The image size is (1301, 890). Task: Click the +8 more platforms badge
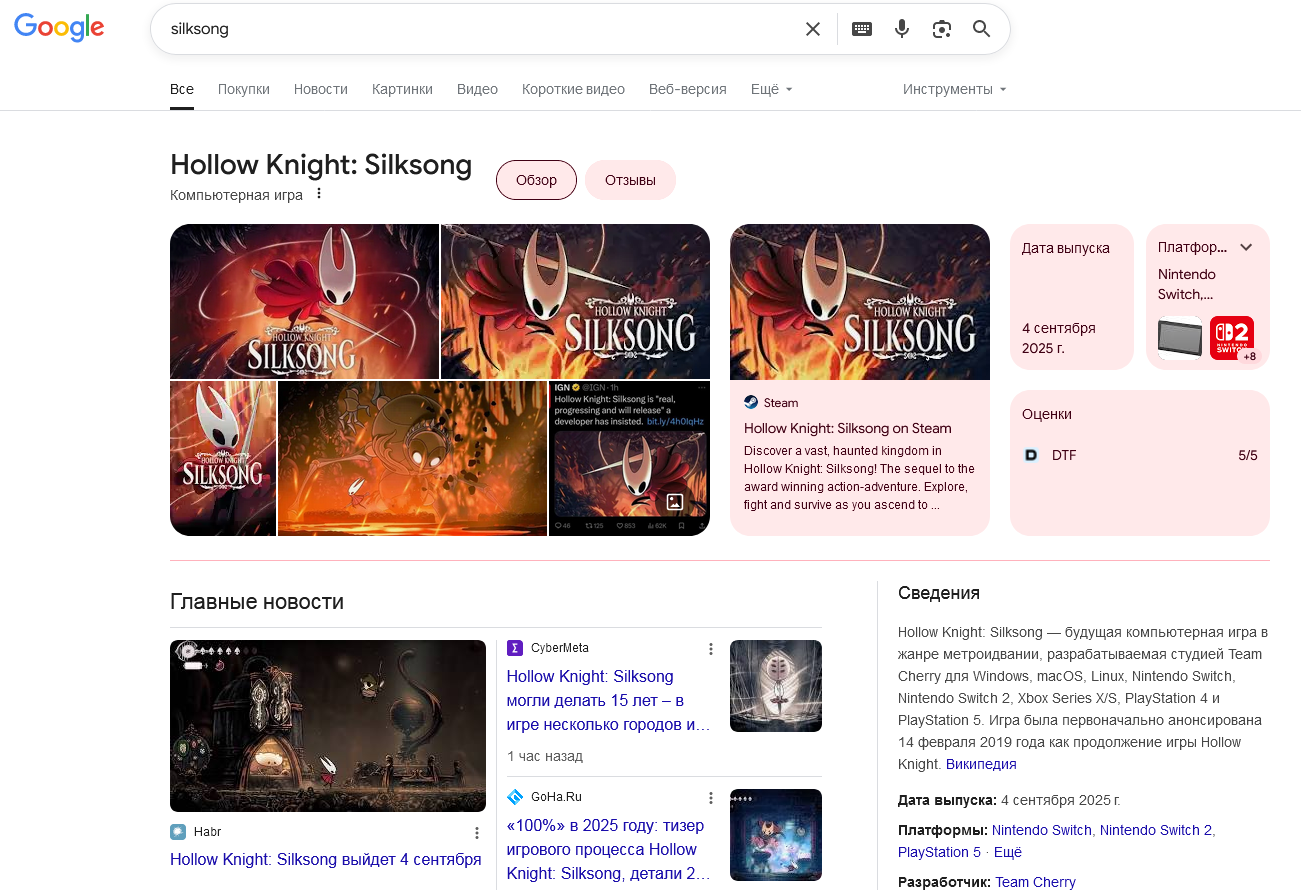(1250, 356)
